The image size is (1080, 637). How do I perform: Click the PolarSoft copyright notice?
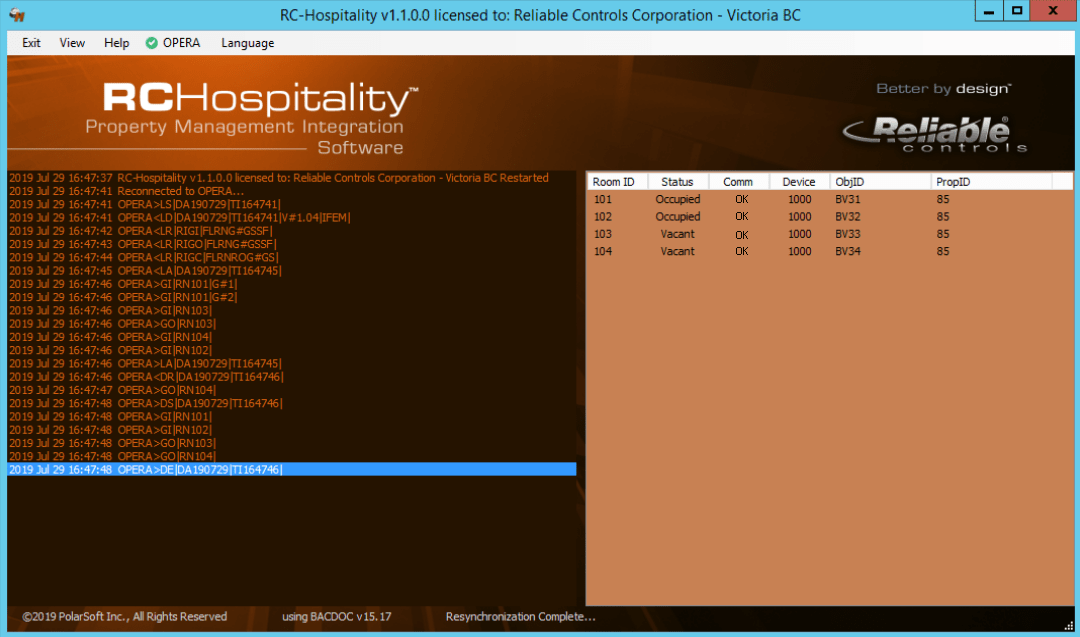click(x=125, y=616)
